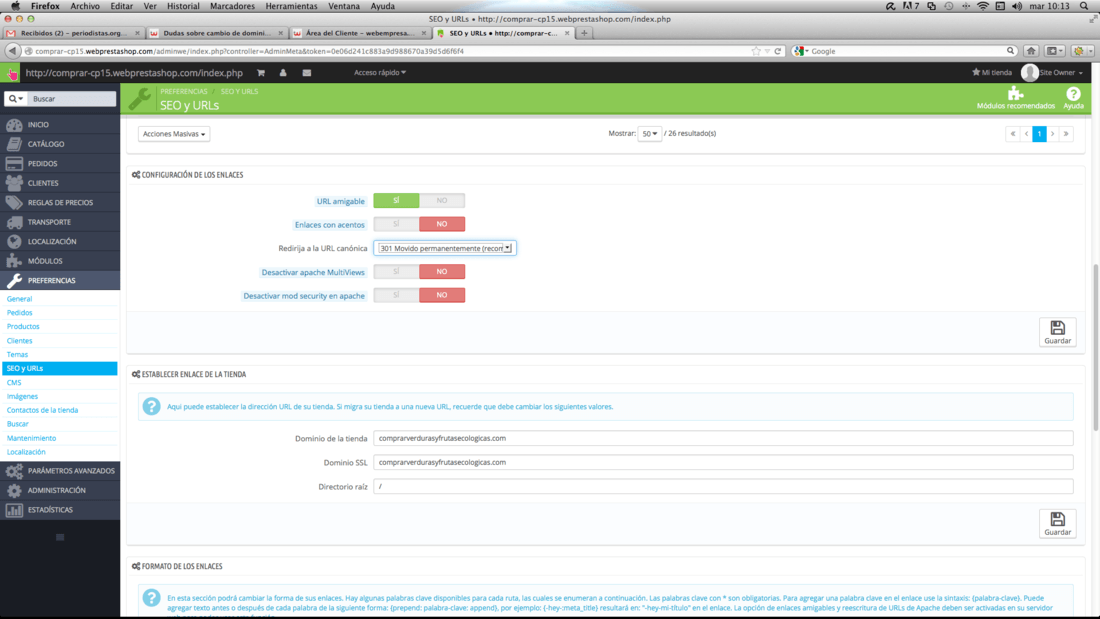Click the Guardar icon in Configuración de enlaces
Viewport: 1100px width, 619px height.
point(1057,332)
